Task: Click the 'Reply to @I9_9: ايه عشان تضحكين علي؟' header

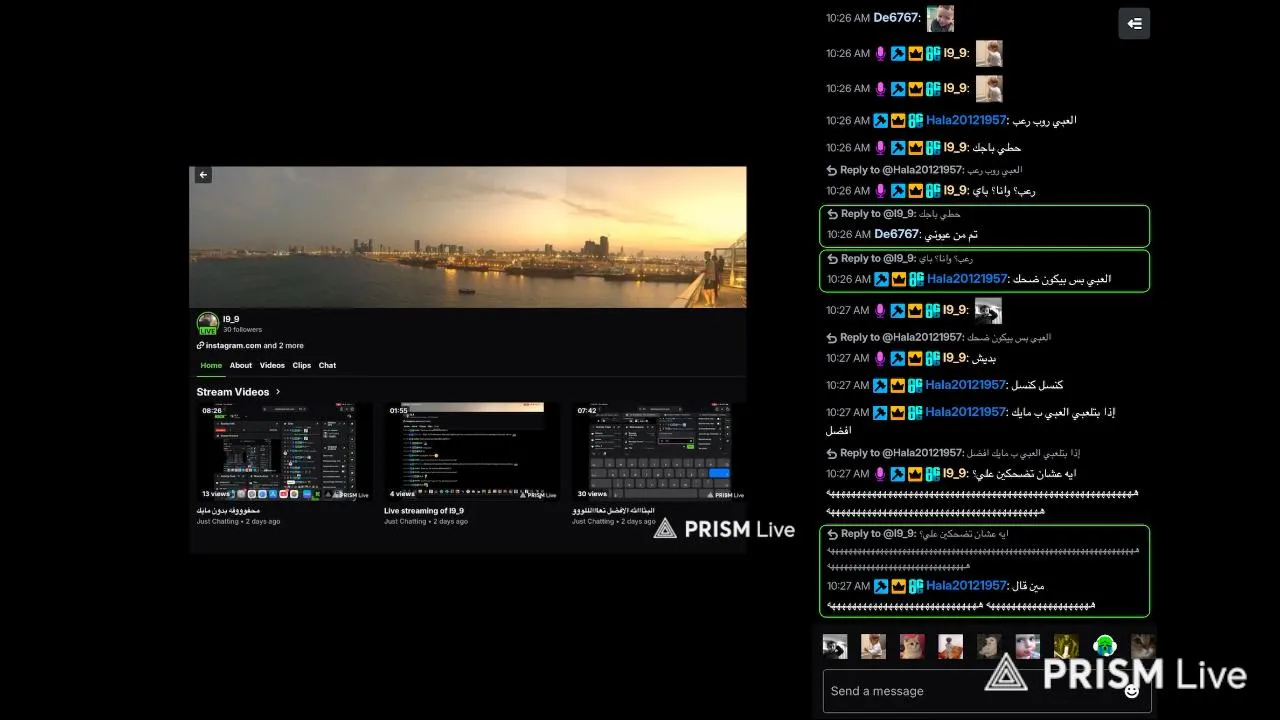Action: 918,534
